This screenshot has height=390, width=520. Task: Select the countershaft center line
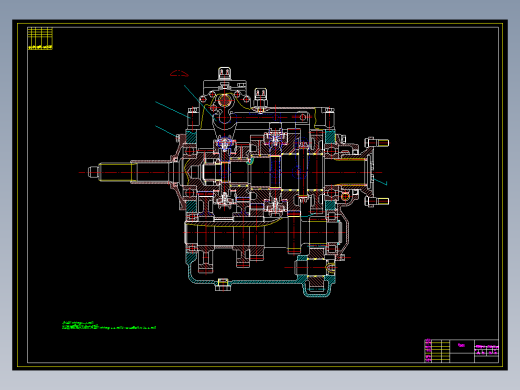pos(263,232)
